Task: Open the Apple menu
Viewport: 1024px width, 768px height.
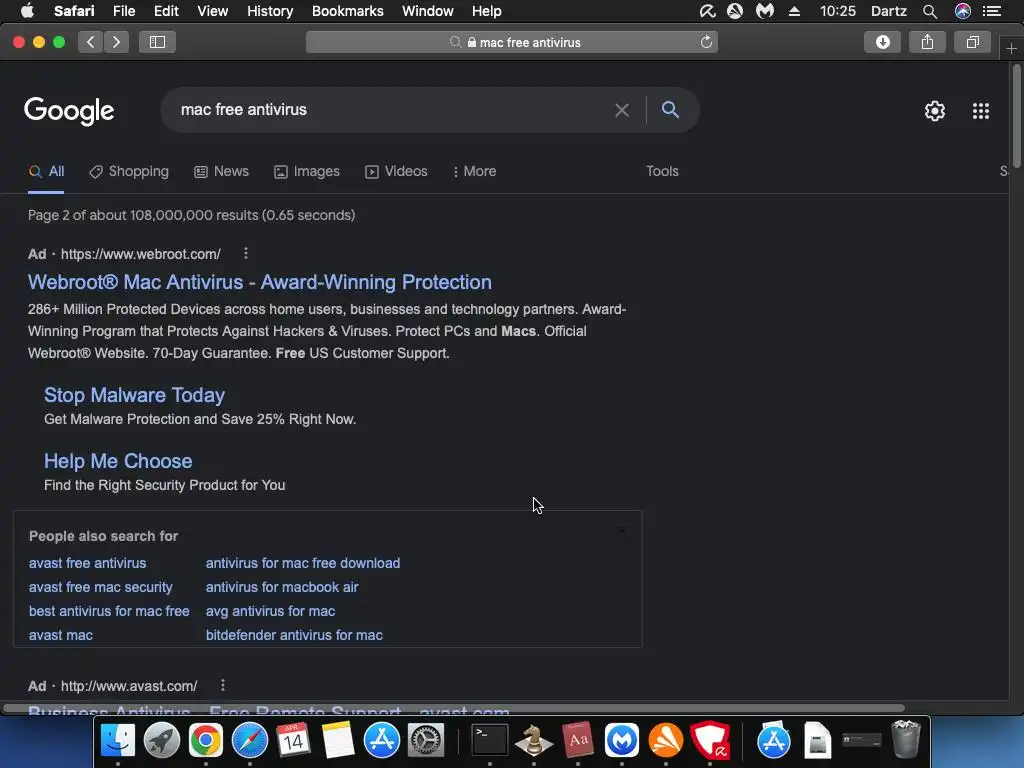Action: (27, 11)
